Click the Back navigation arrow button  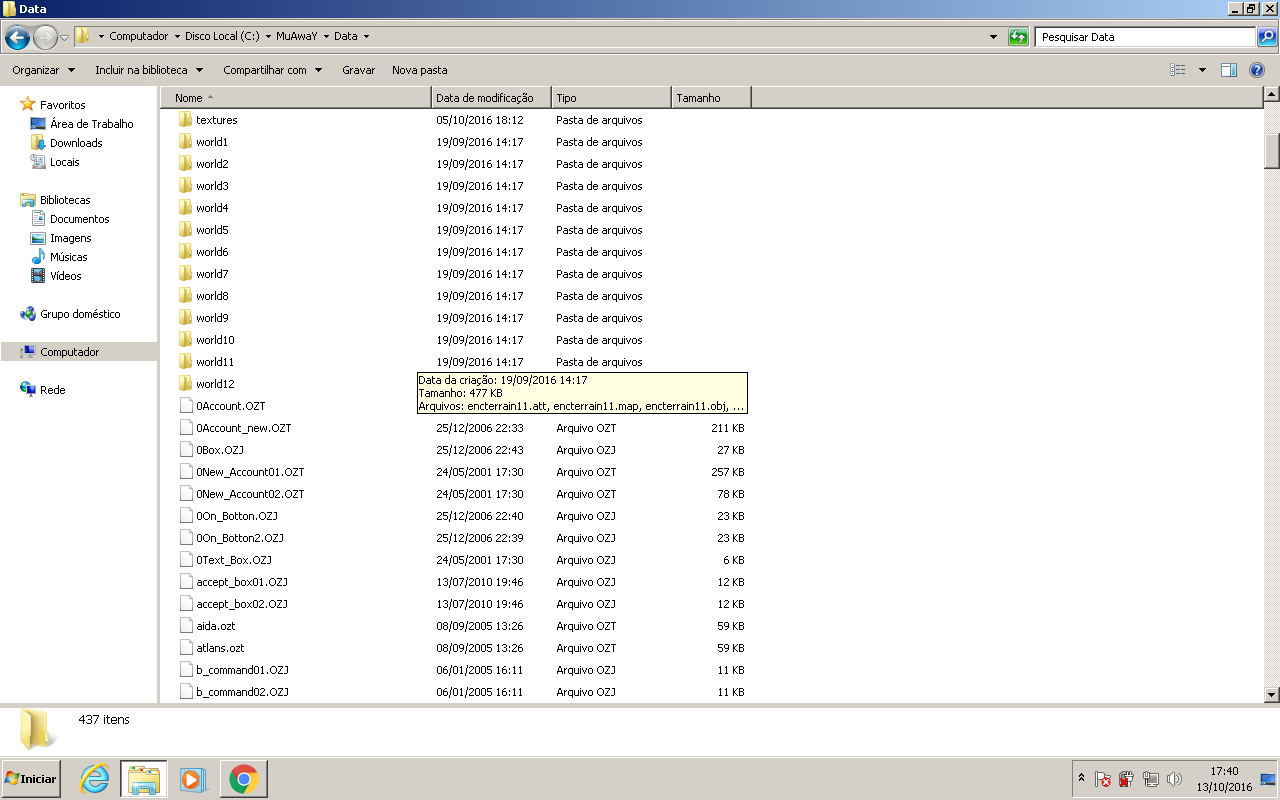click(x=17, y=38)
